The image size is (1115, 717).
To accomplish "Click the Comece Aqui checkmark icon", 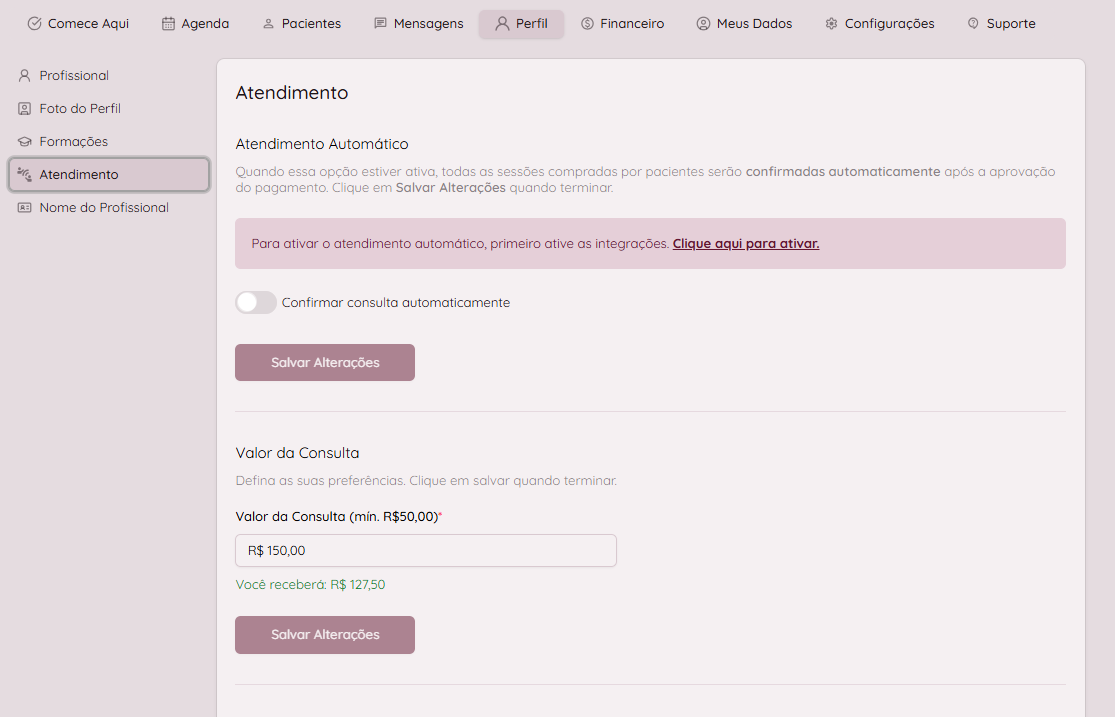I will pyautogui.click(x=35, y=24).
